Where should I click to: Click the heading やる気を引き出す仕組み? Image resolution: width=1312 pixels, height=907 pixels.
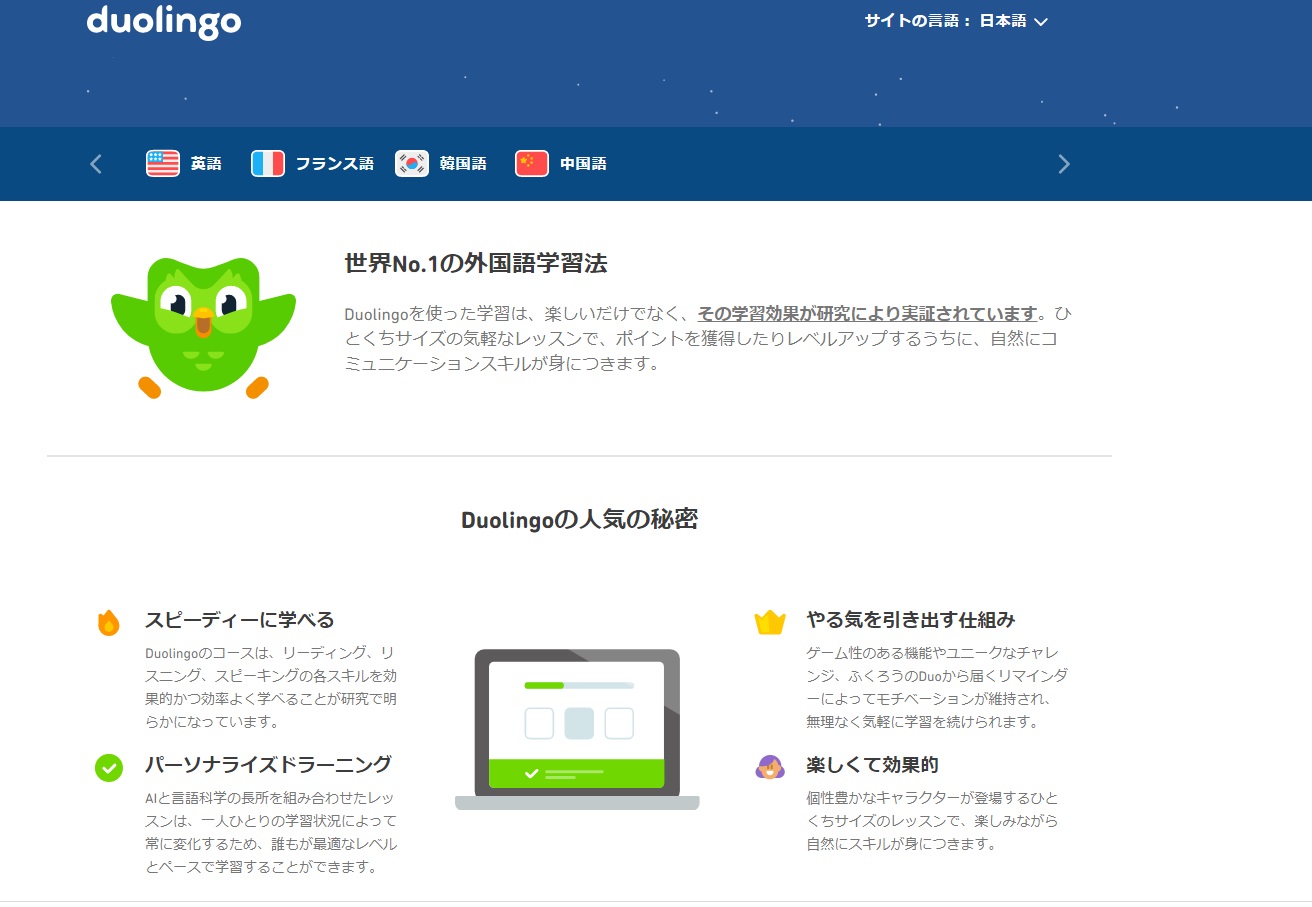click(x=911, y=620)
